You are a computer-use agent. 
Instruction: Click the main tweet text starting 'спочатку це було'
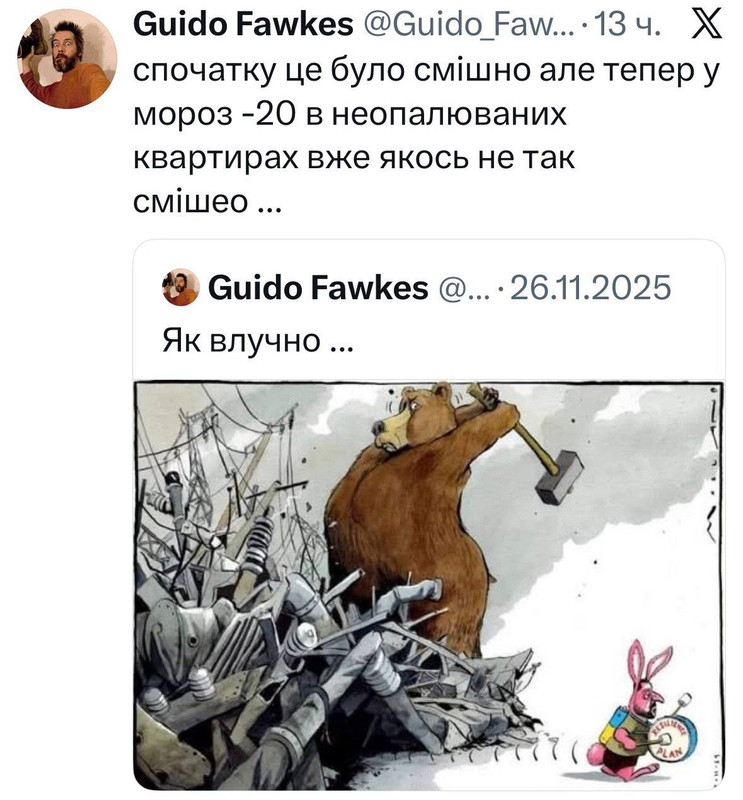click(427, 136)
